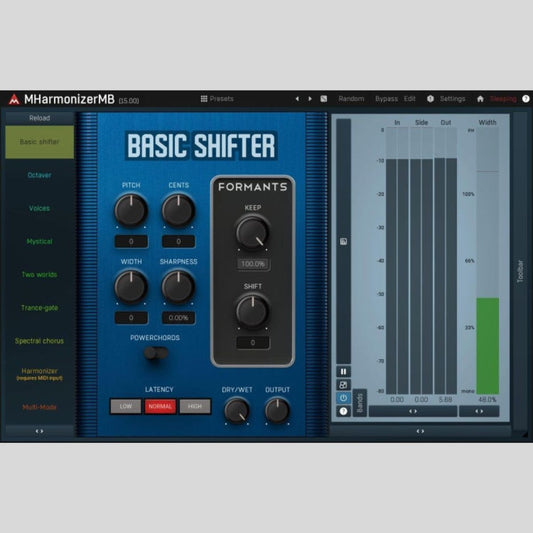The height and width of the screenshot is (533, 533).
Task: Click the home icon in title bar
Action: (x=480, y=99)
